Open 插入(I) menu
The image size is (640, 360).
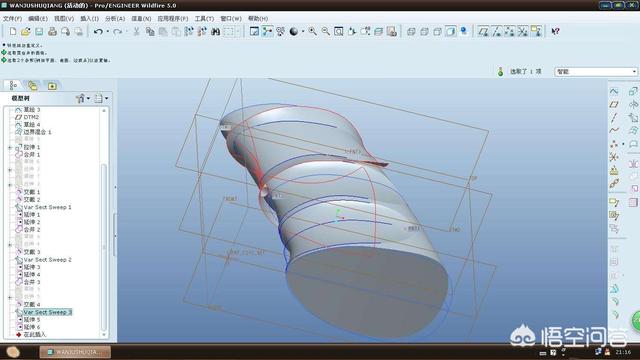coord(89,19)
